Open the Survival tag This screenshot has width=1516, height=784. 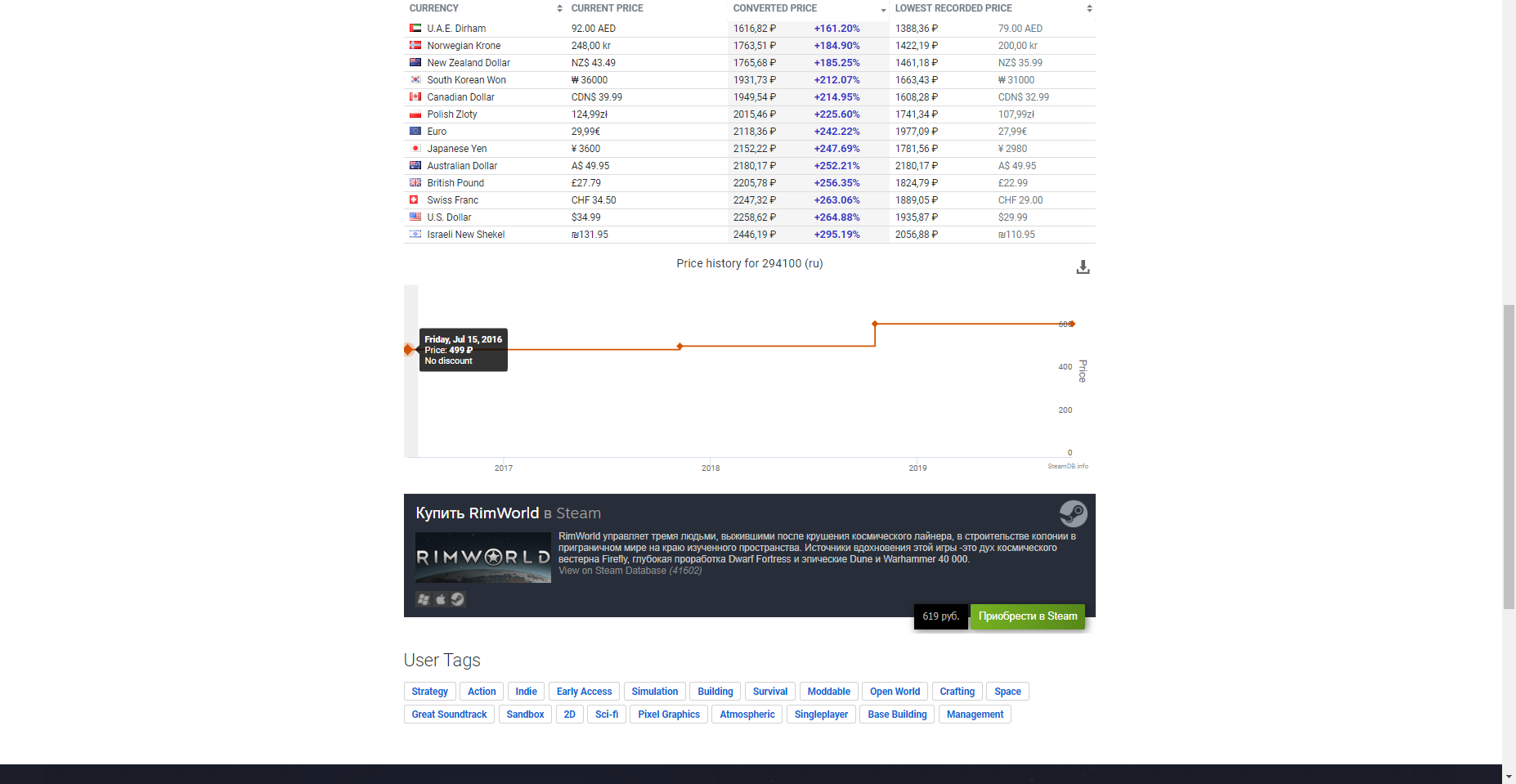tap(770, 692)
